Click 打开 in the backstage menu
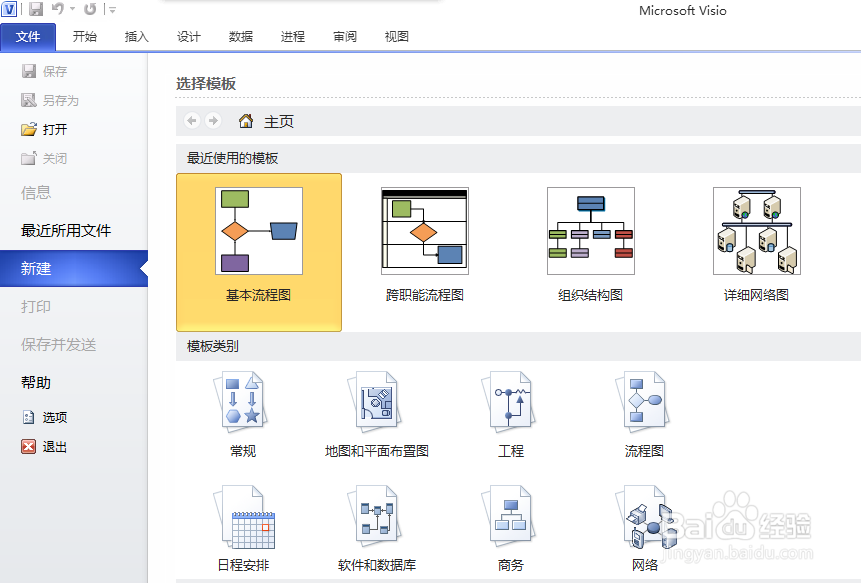This screenshot has width=861, height=583. [44, 130]
